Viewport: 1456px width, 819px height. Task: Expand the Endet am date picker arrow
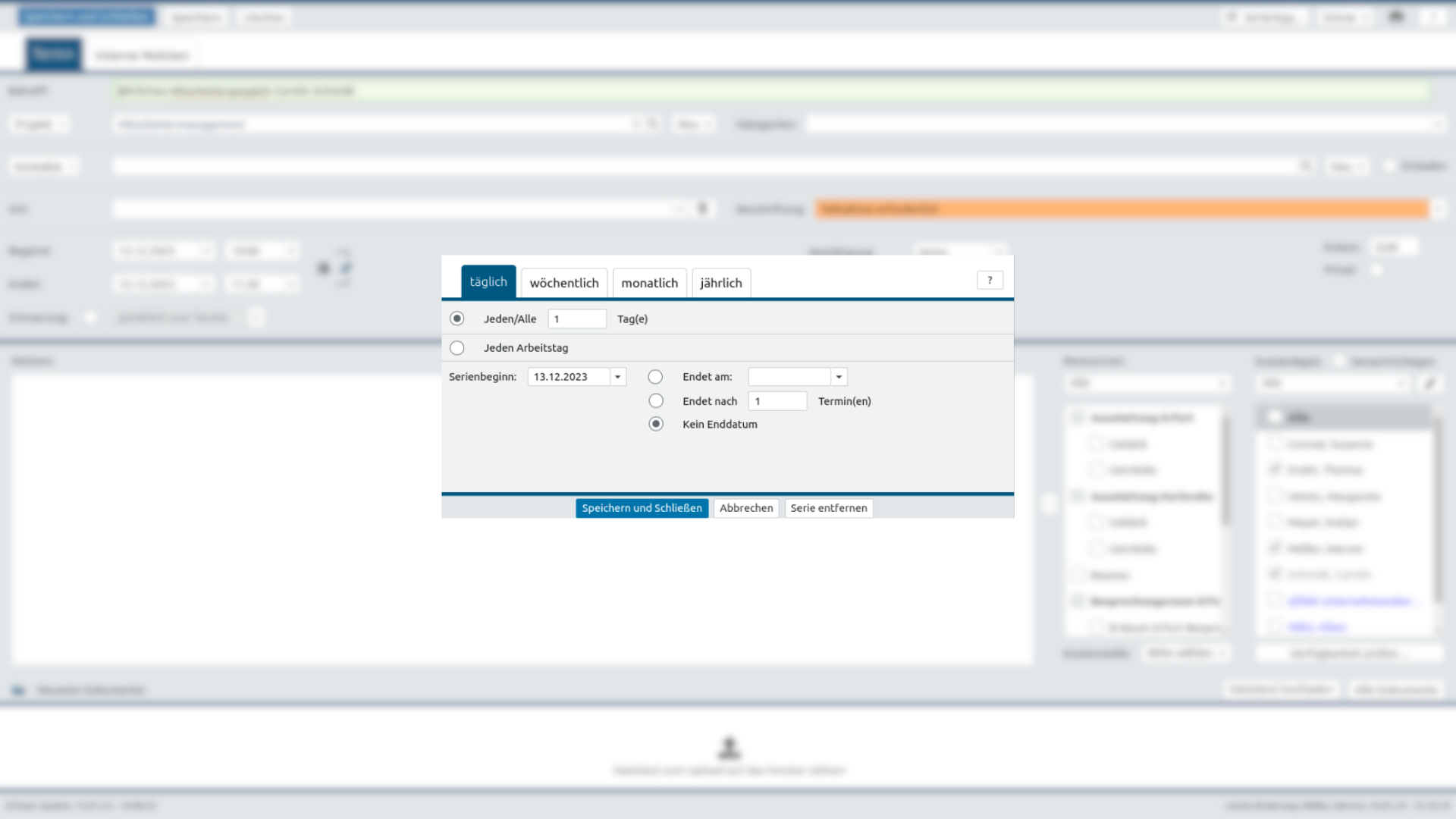coord(839,377)
